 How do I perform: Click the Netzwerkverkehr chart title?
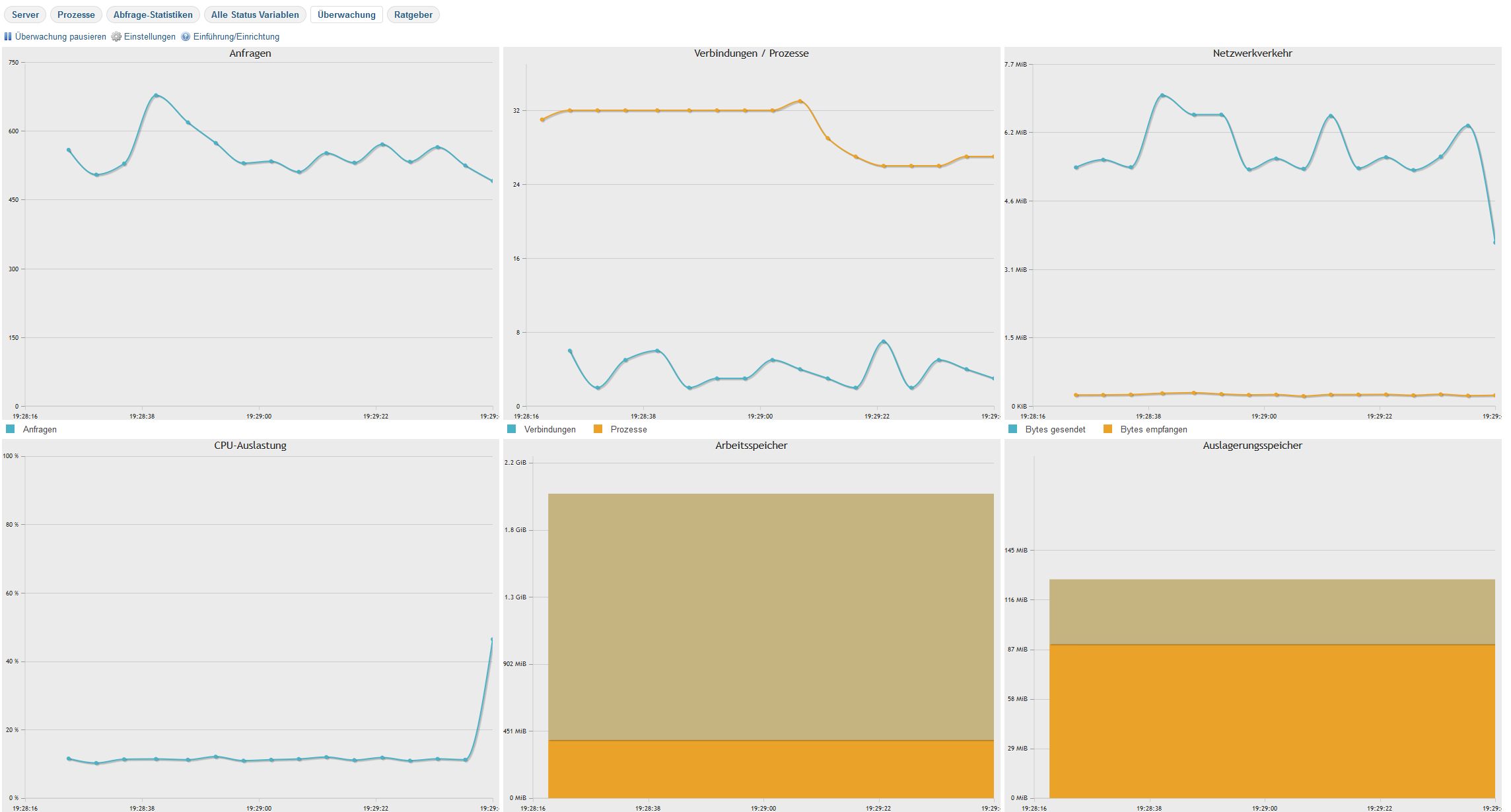(1252, 53)
